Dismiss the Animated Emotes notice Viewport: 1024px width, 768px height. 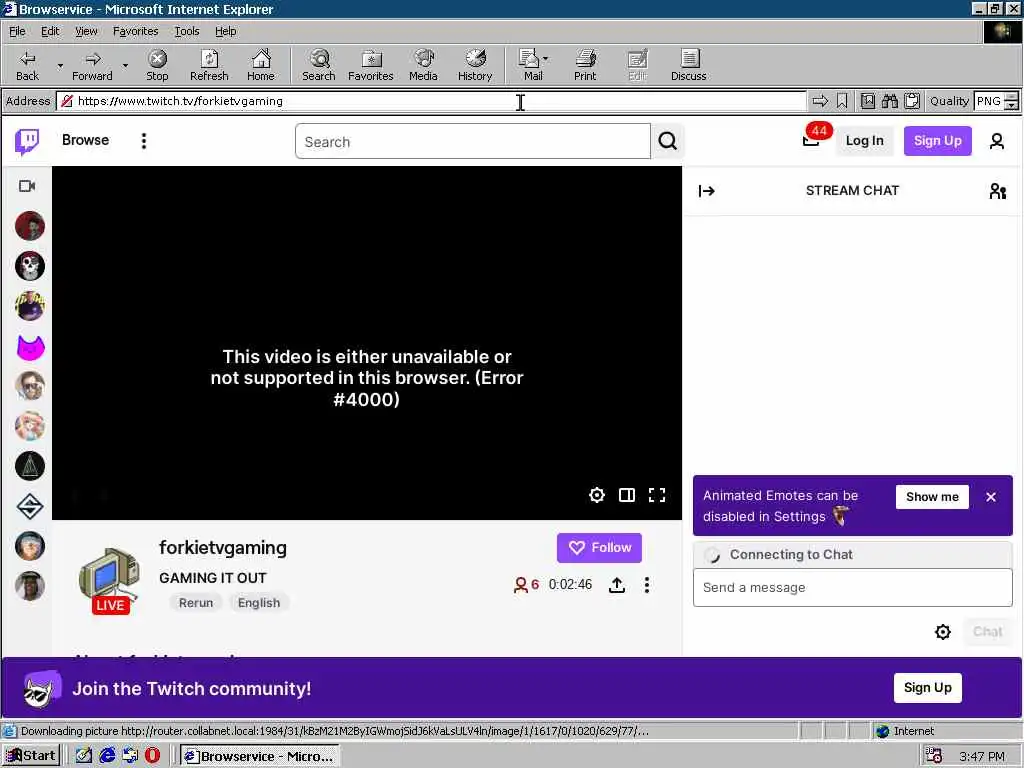point(991,497)
